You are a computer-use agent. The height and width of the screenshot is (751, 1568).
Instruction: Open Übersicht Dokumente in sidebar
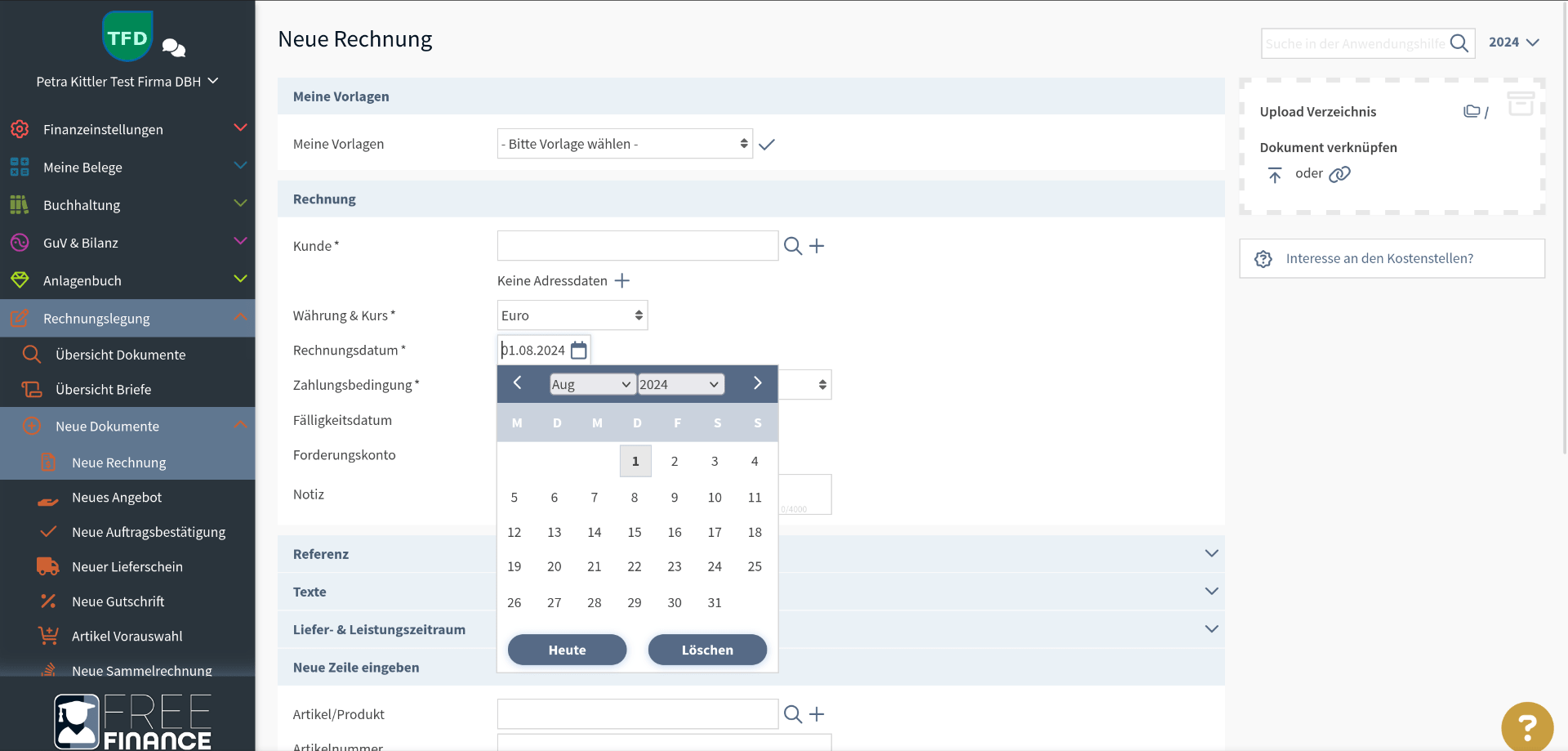click(x=120, y=355)
